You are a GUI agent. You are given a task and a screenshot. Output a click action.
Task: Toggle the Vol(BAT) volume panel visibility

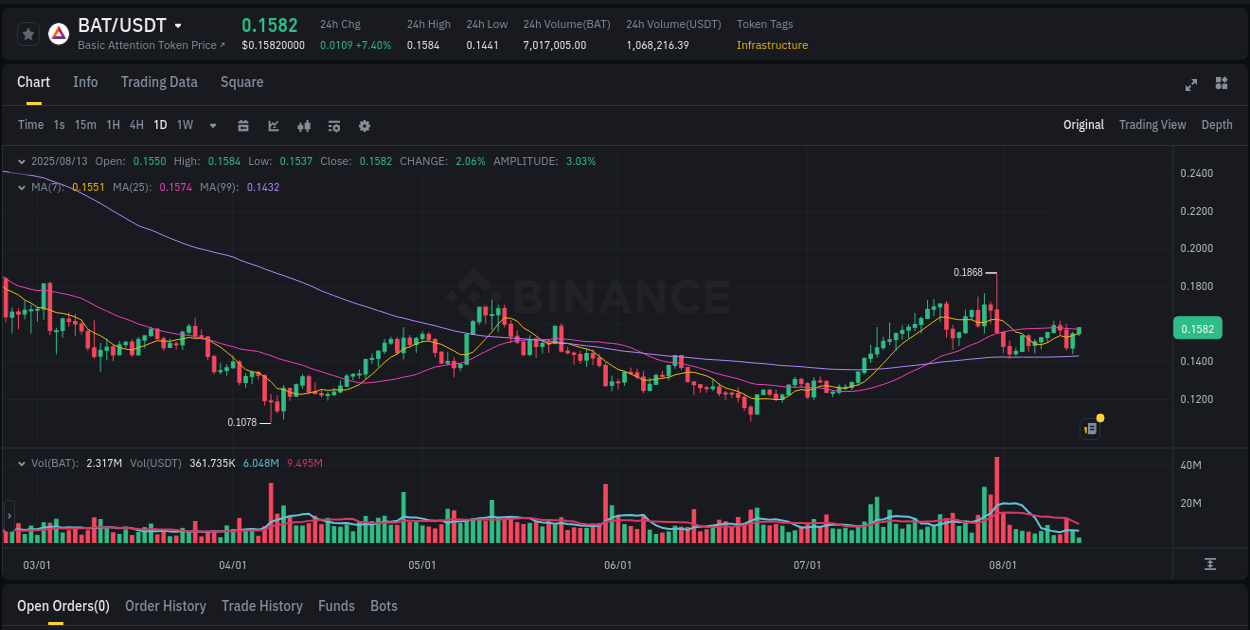[21, 463]
